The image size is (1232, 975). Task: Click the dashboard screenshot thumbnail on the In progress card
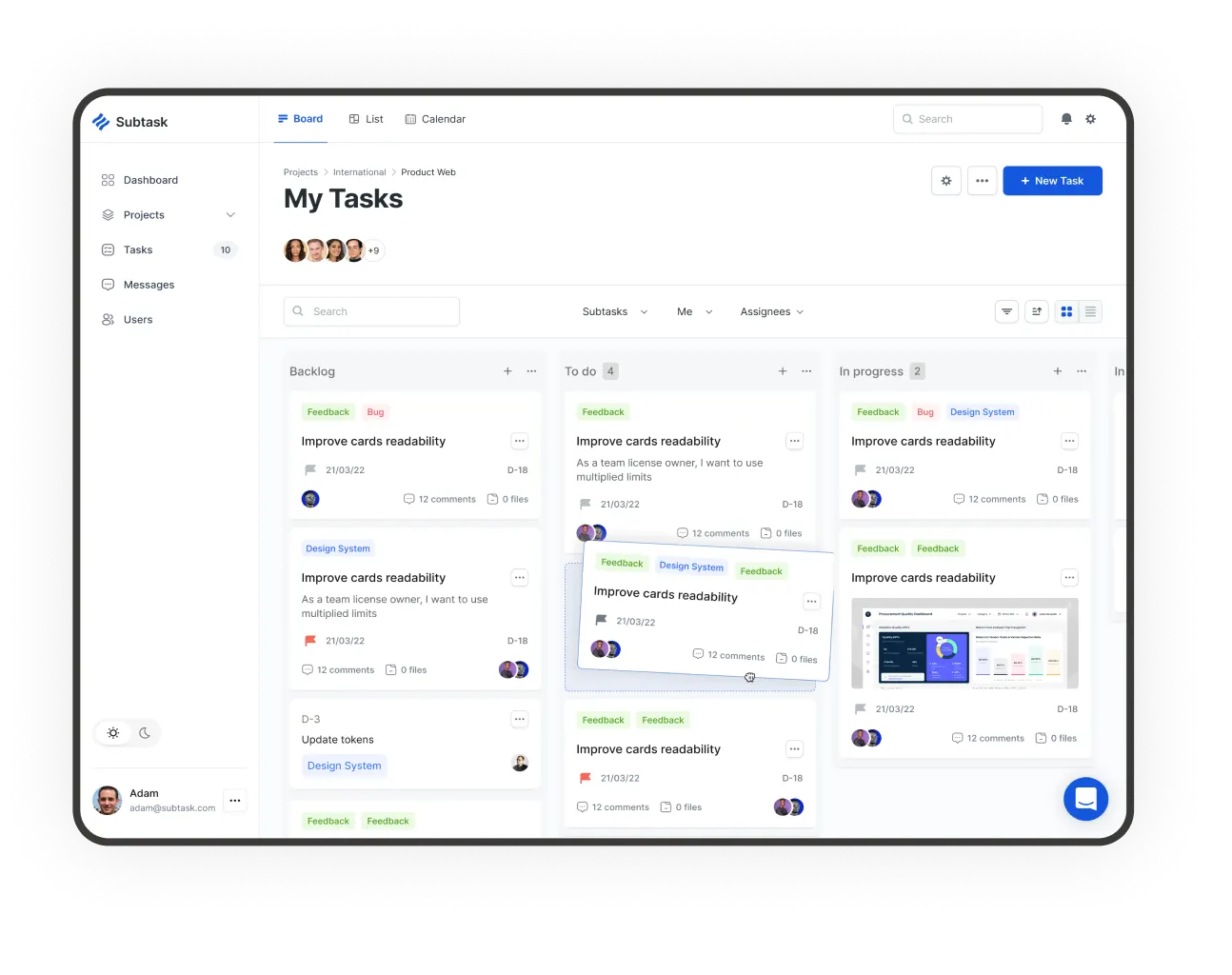click(x=964, y=643)
